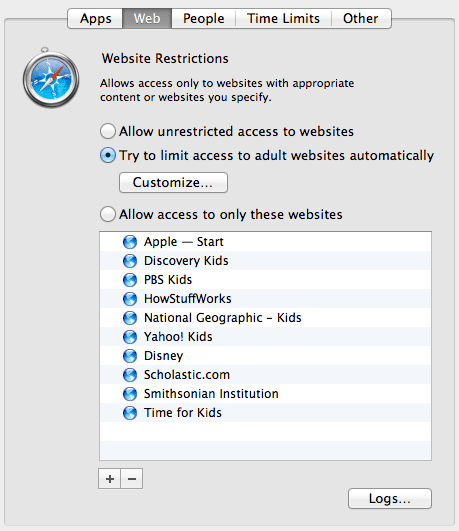Select Time for Kids website entry
Screen dimensions: 459x531
point(265,412)
